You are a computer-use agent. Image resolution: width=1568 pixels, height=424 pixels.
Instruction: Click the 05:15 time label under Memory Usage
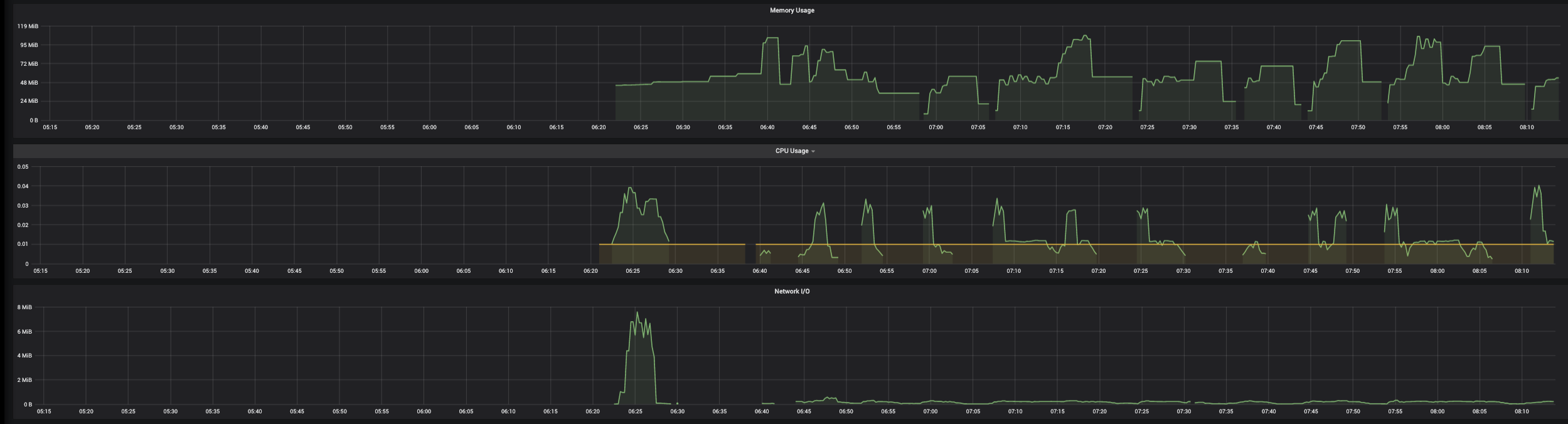(50, 127)
